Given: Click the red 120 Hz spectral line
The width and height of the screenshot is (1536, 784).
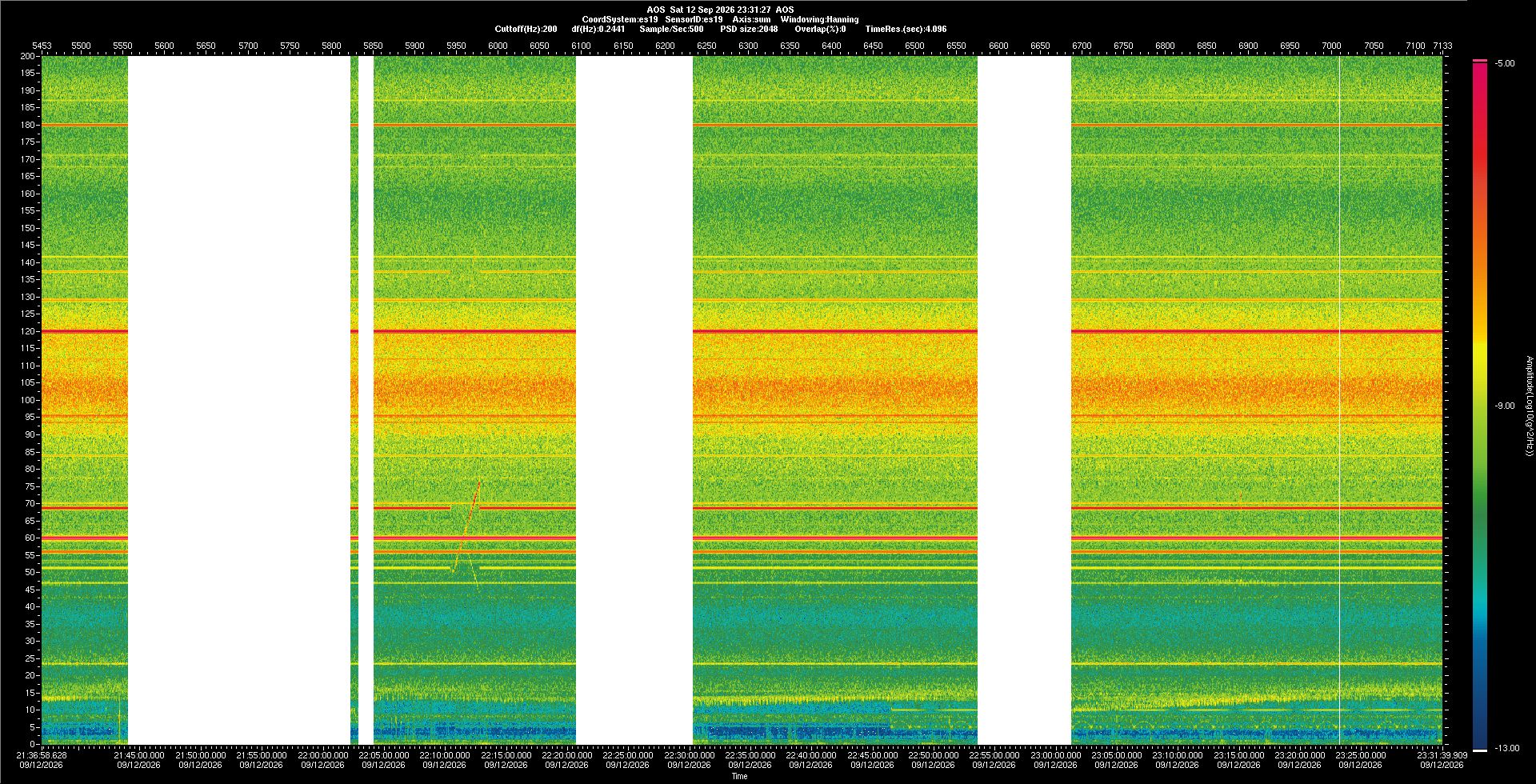Looking at the screenshot, I should pos(742,330).
